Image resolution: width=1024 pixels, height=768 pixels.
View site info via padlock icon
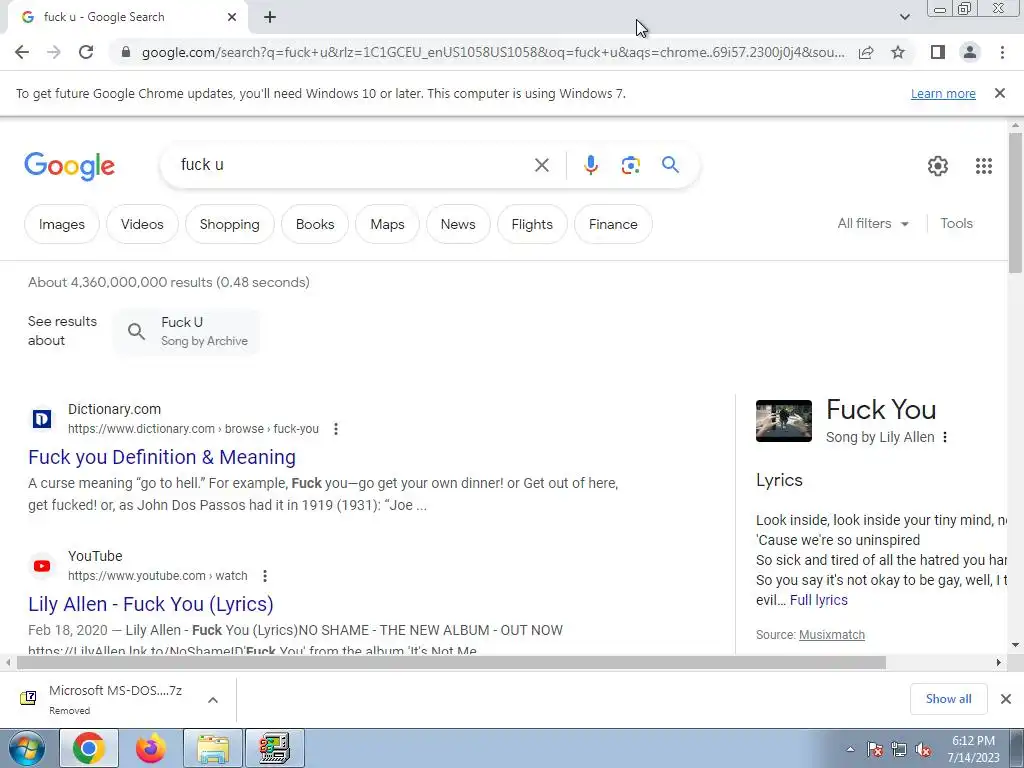[x=126, y=52]
